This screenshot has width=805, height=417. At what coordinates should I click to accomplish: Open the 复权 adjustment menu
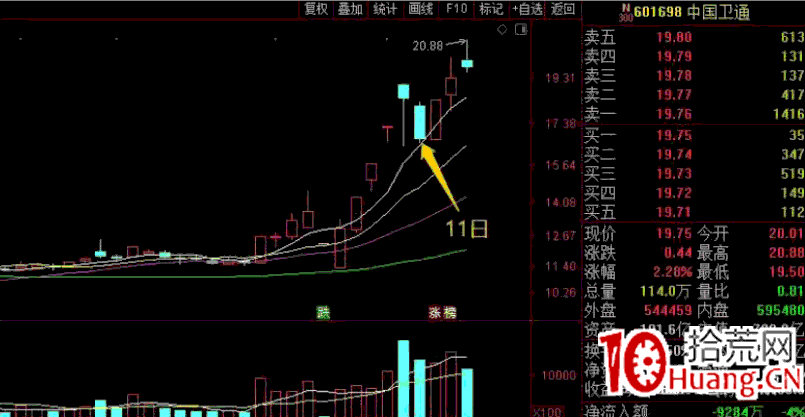316,8
